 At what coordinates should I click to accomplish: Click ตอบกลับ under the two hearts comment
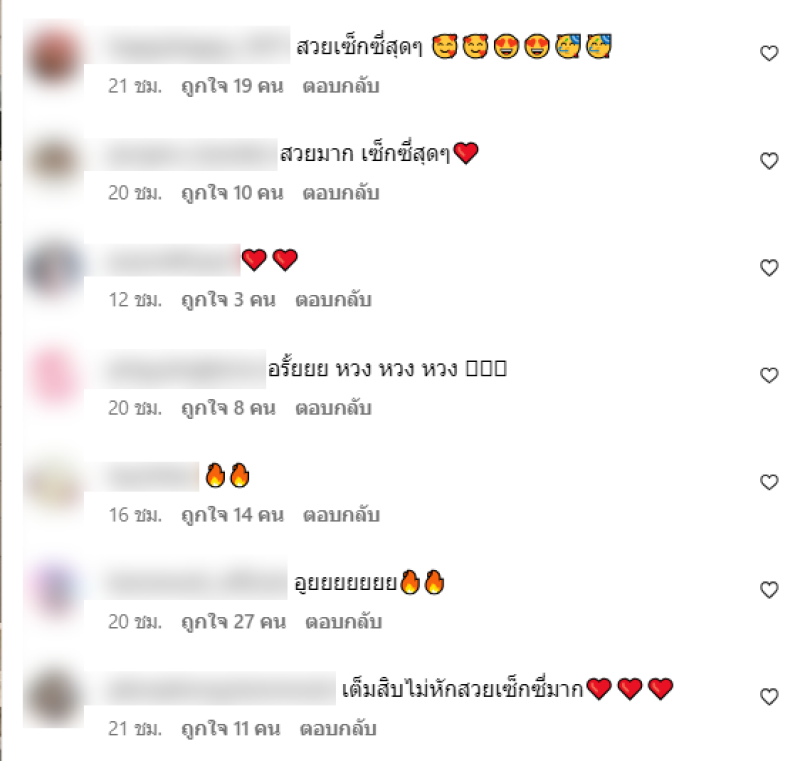333,299
